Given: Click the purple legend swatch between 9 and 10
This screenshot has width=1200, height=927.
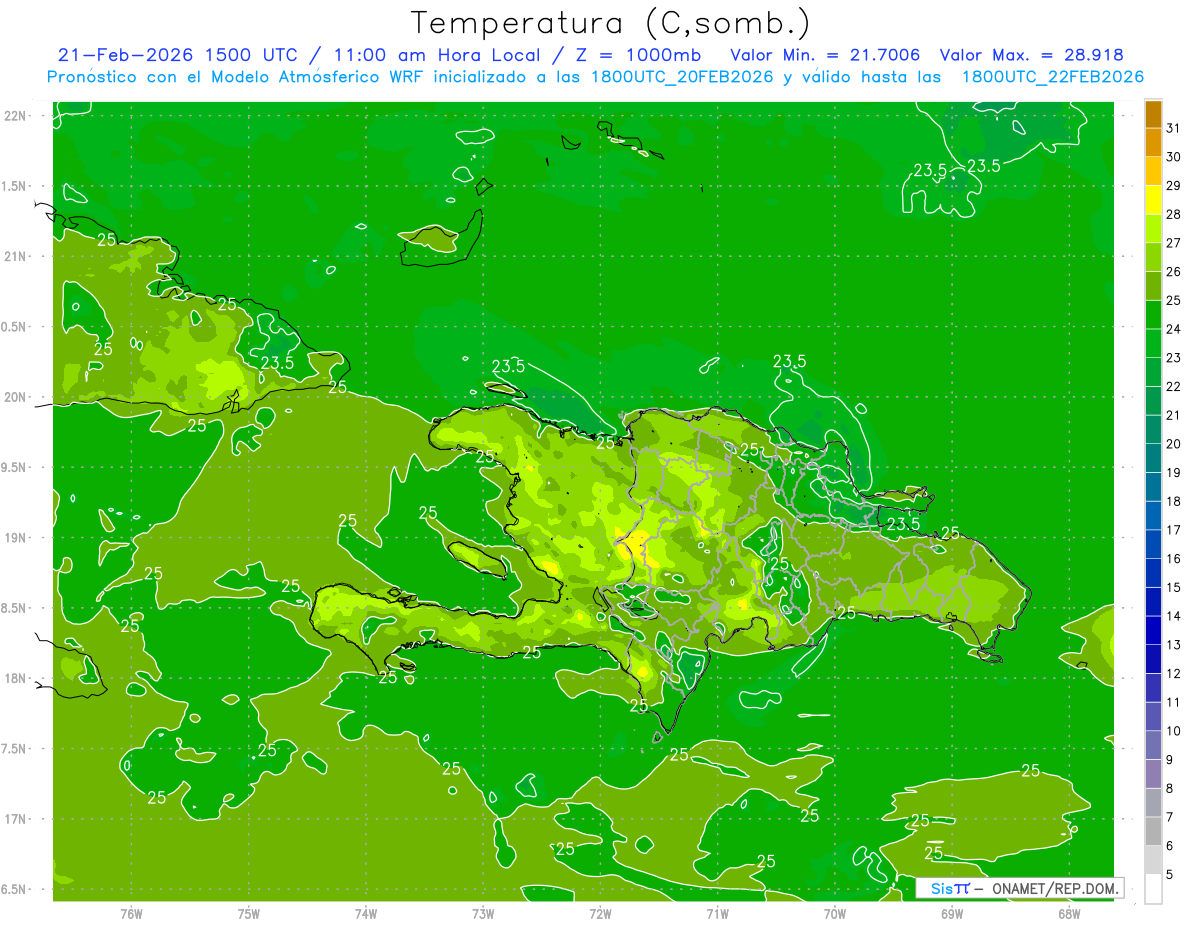Looking at the screenshot, I should click(x=1153, y=745).
